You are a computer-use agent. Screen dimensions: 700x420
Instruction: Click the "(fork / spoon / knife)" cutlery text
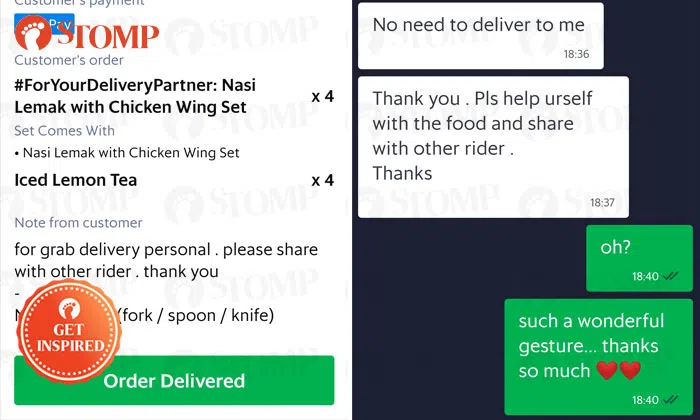[x=195, y=315]
